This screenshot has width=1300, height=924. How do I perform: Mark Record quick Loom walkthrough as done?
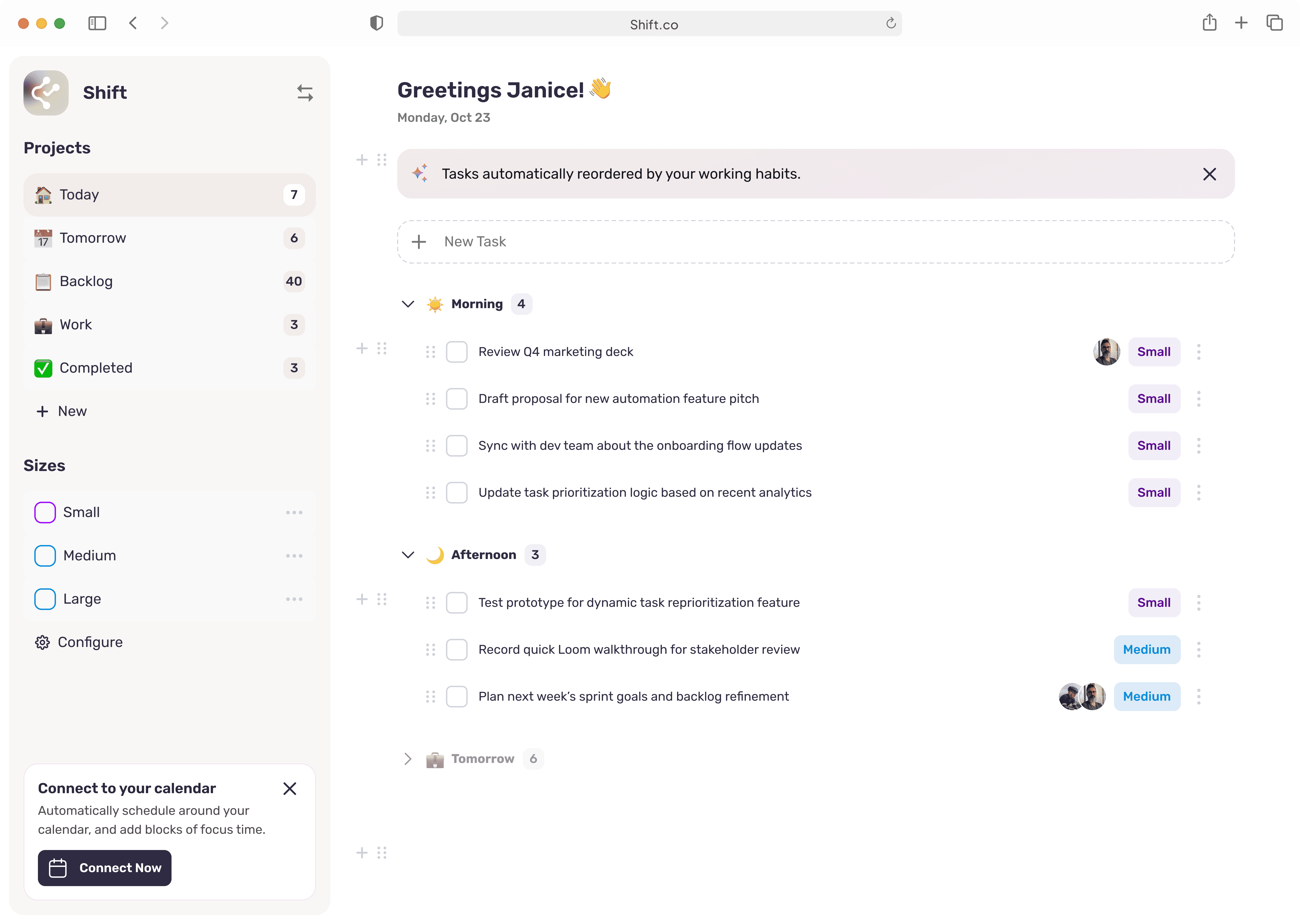click(457, 650)
